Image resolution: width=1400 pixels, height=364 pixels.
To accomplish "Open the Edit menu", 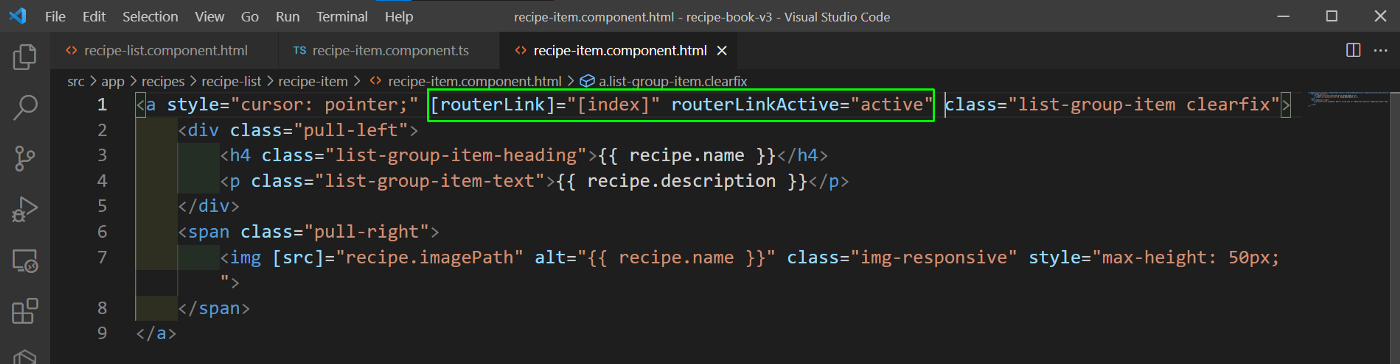I will 94,17.
